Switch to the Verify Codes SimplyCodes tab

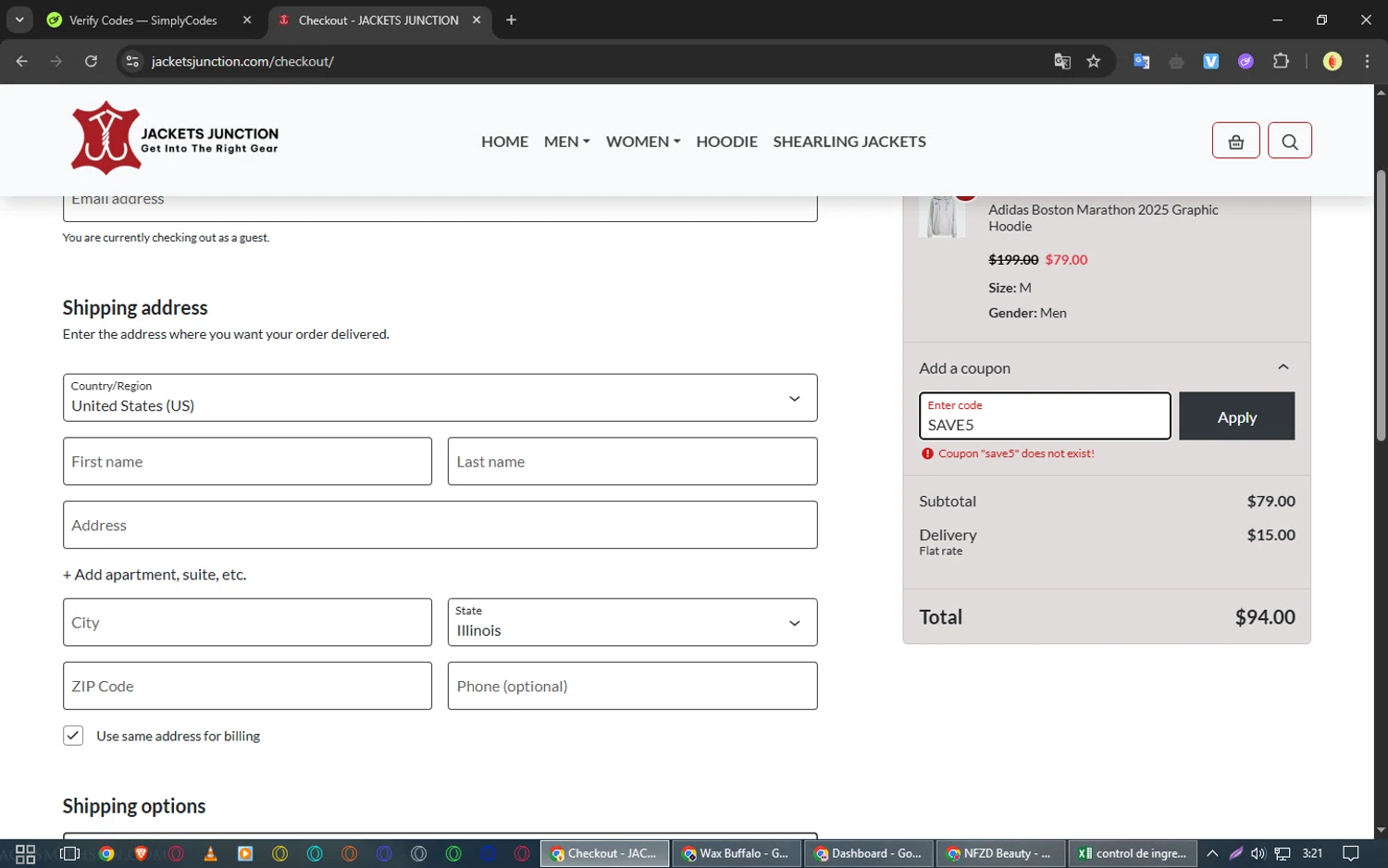point(143,19)
